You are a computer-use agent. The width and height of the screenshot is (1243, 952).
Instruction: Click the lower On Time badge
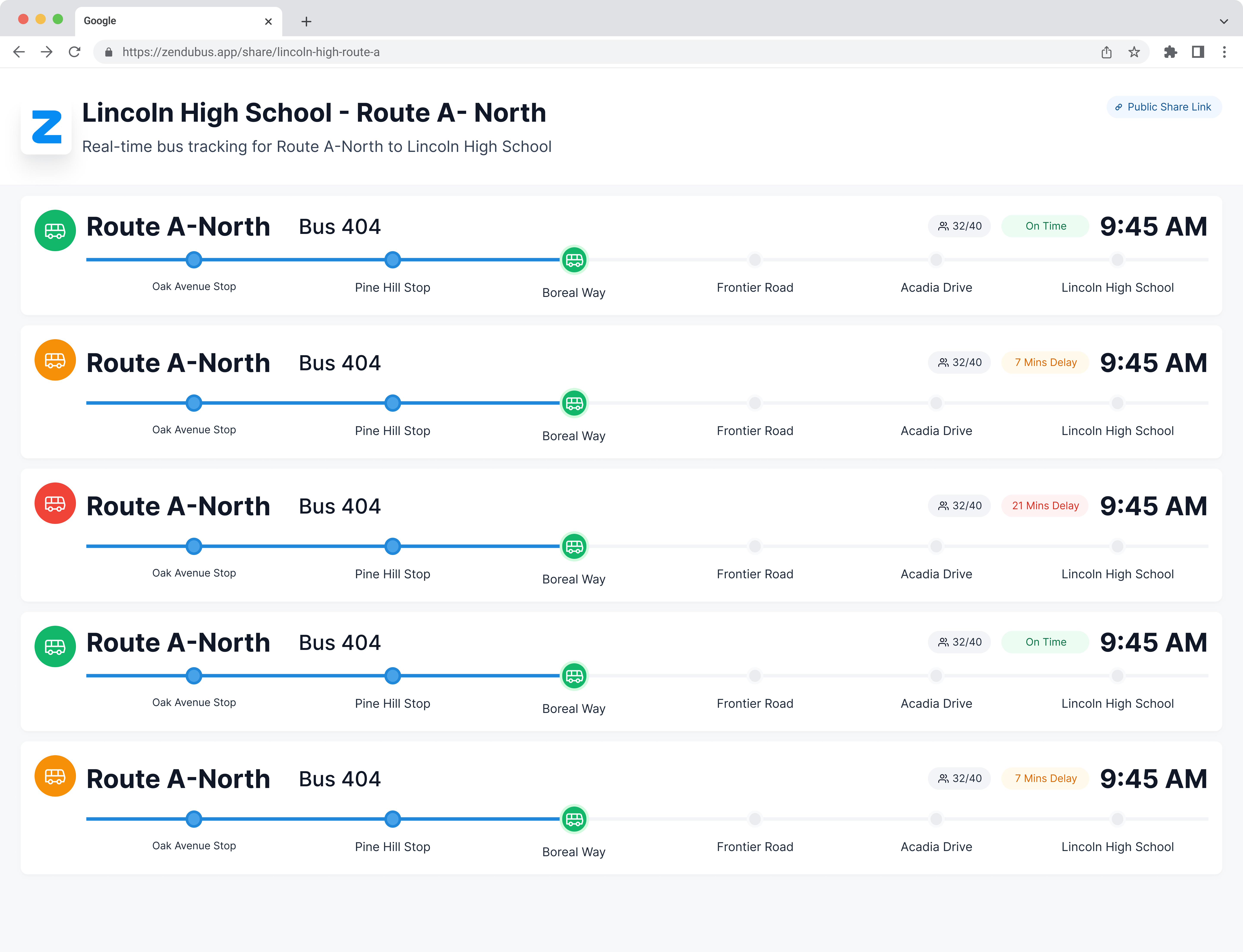pyautogui.click(x=1045, y=642)
